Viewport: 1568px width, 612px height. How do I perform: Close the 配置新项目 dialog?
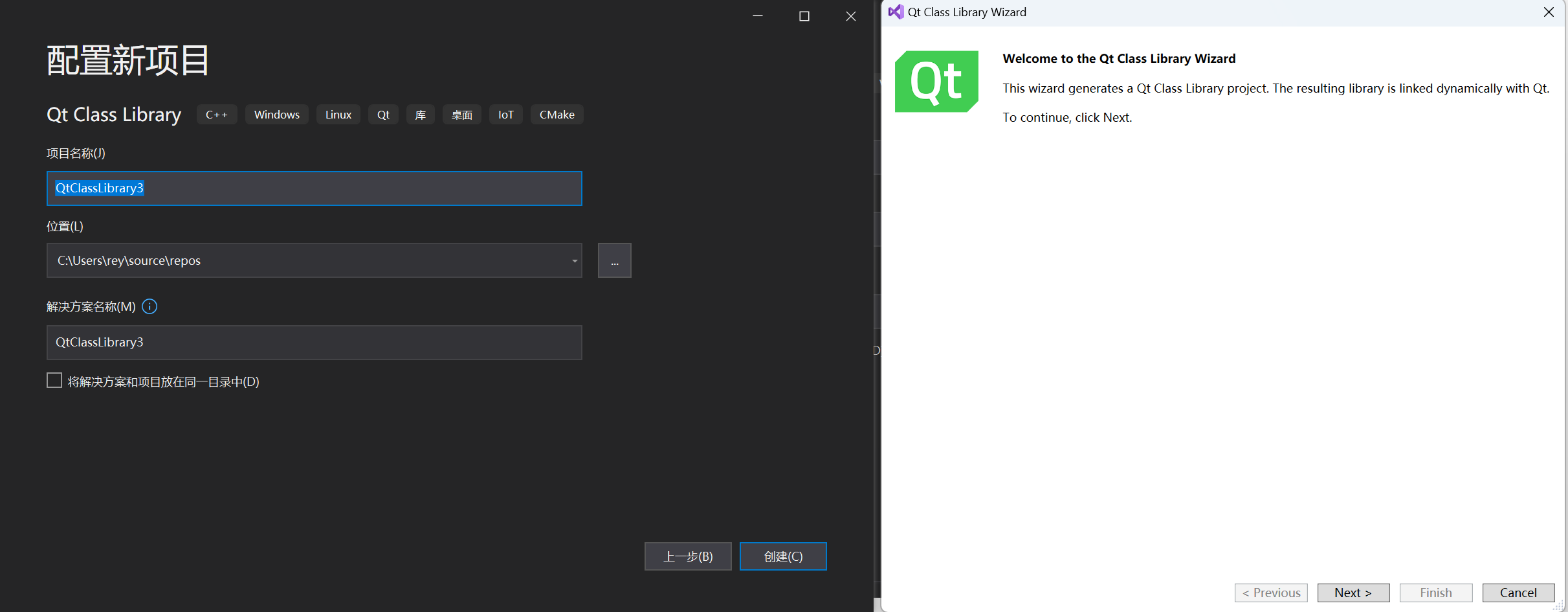pos(851,16)
